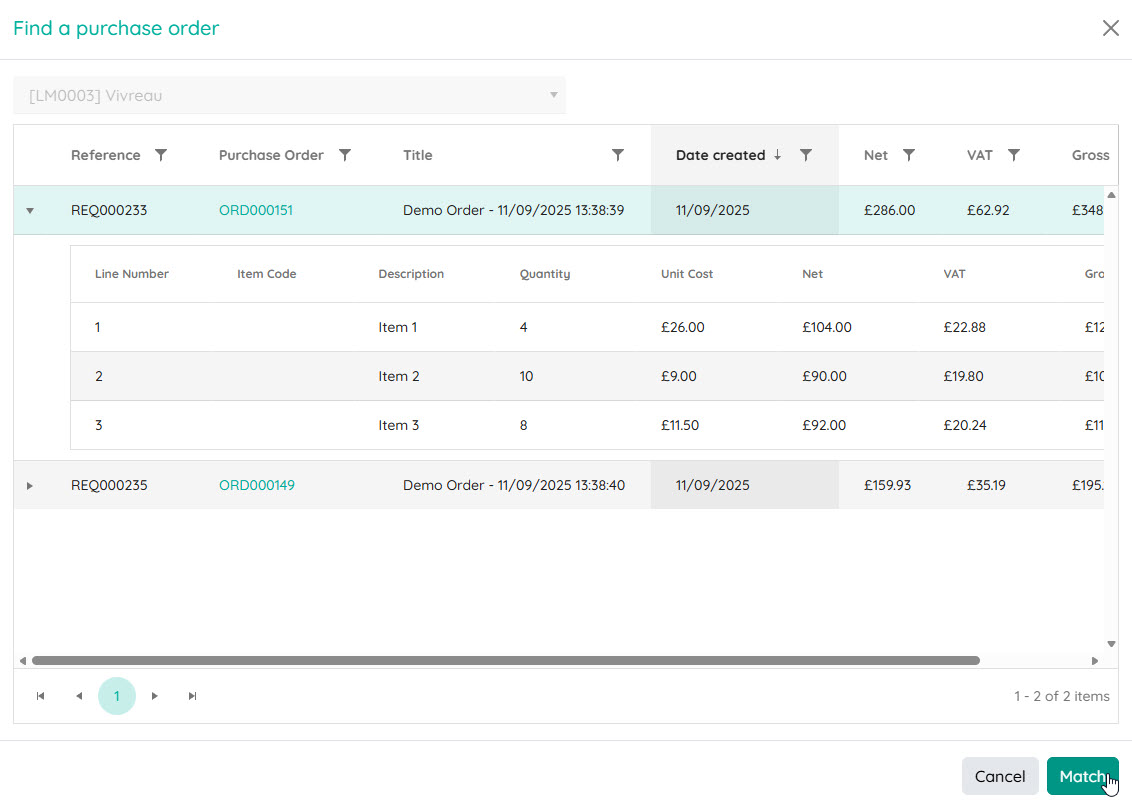
Task: Click the £286.00 net value
Action: click(x=889, y=210)
